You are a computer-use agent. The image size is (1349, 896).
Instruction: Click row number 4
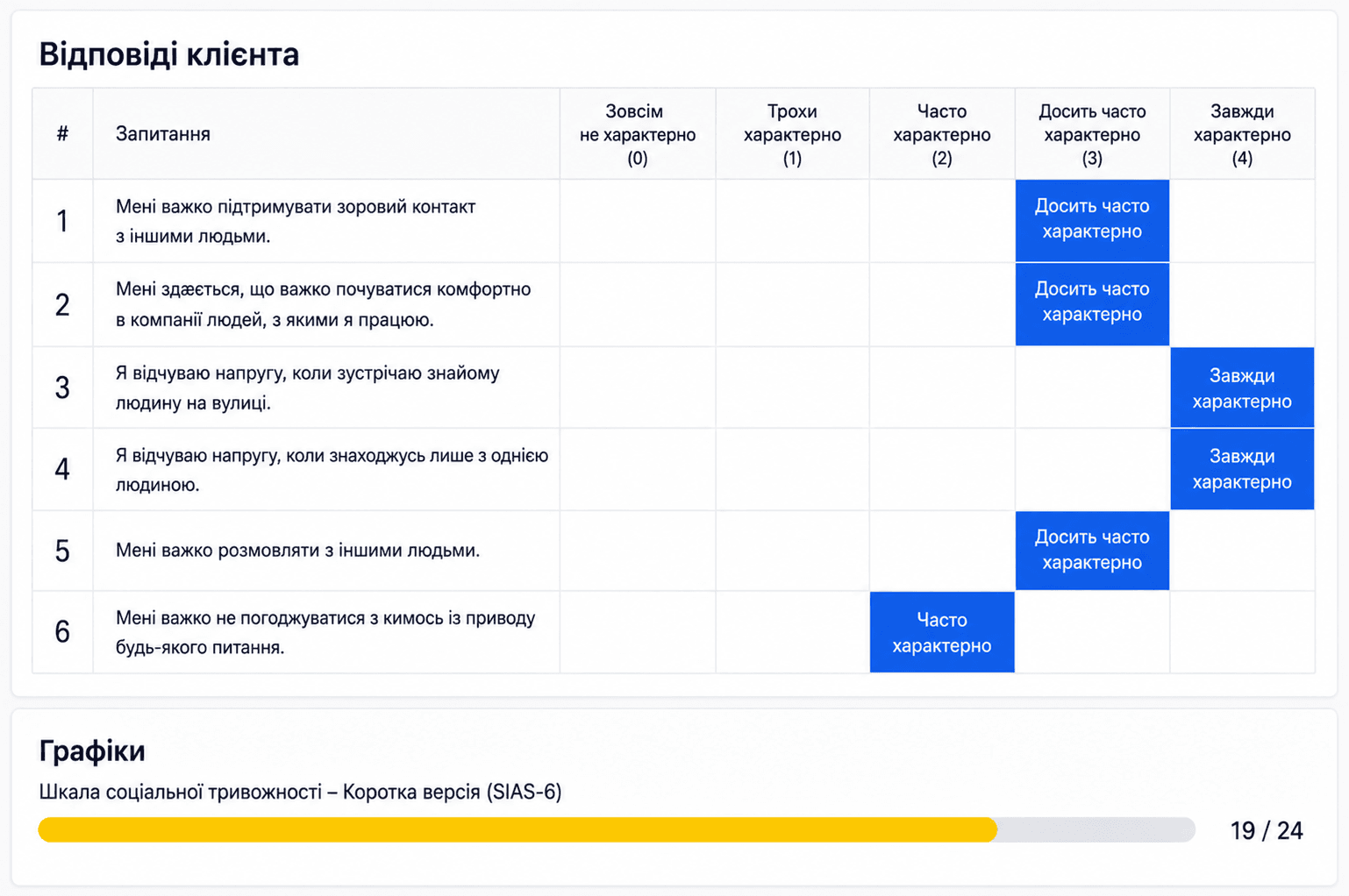62,470
